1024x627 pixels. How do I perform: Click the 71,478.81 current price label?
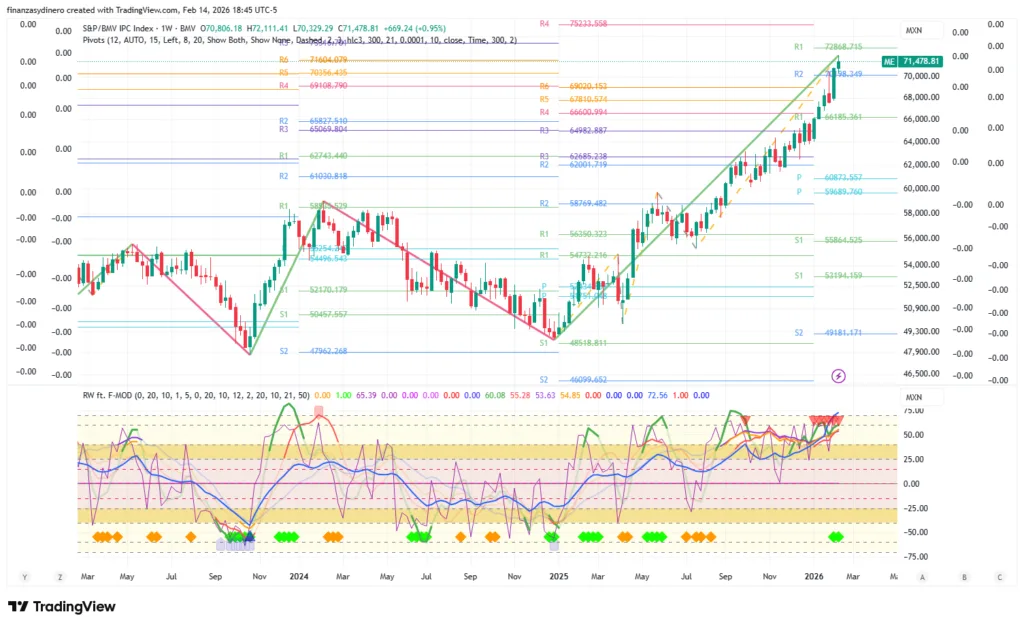click(x=921, y=62)
